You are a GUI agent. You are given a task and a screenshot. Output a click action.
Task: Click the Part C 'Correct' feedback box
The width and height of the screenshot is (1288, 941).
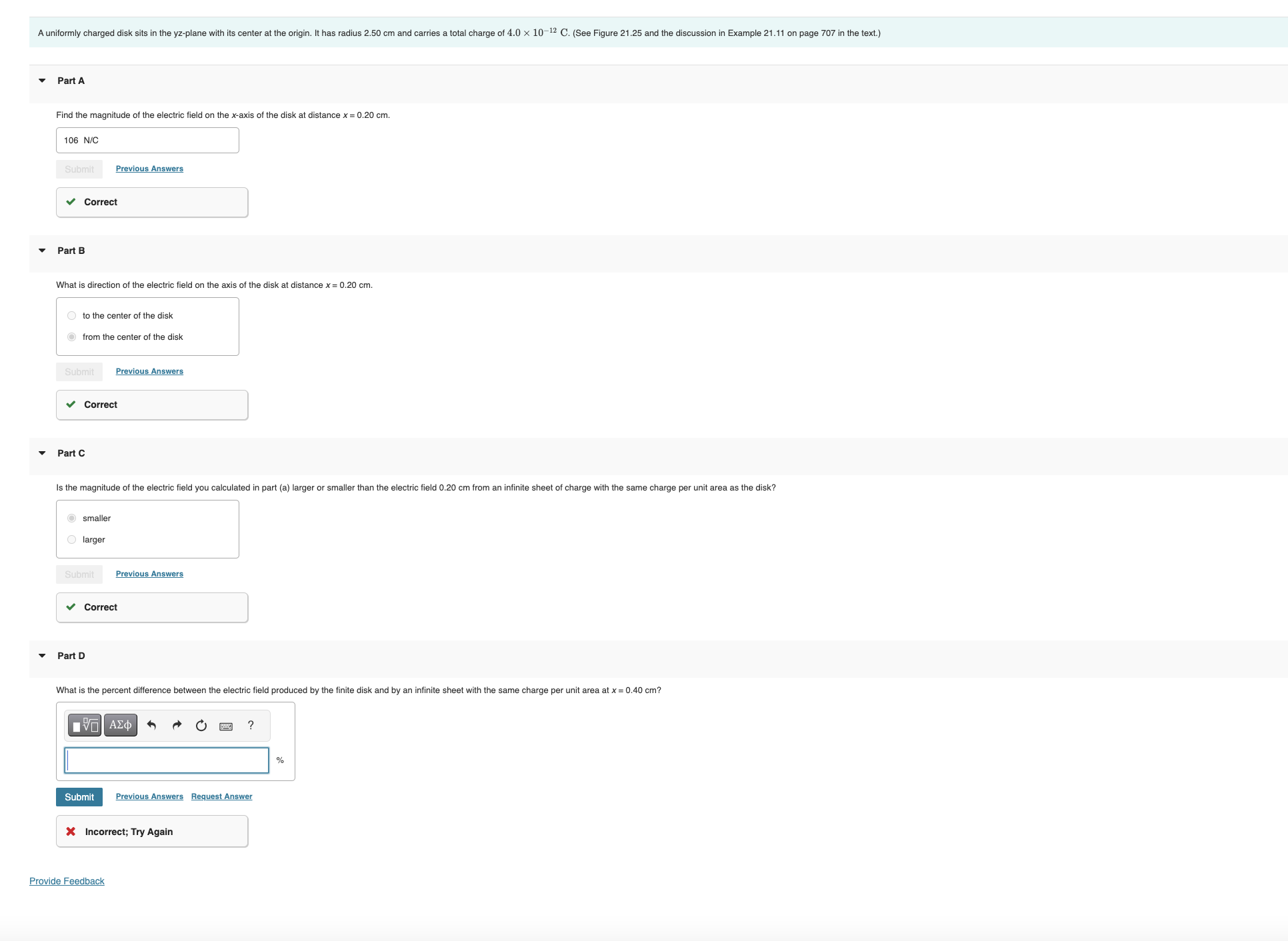pos(152,607)
